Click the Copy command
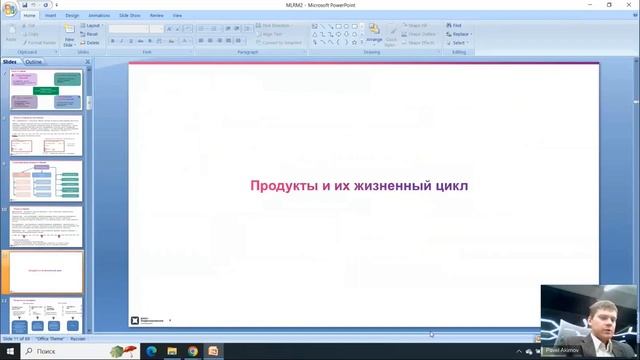This screenshot has height=360, width=640. click(x=31, y=34)
